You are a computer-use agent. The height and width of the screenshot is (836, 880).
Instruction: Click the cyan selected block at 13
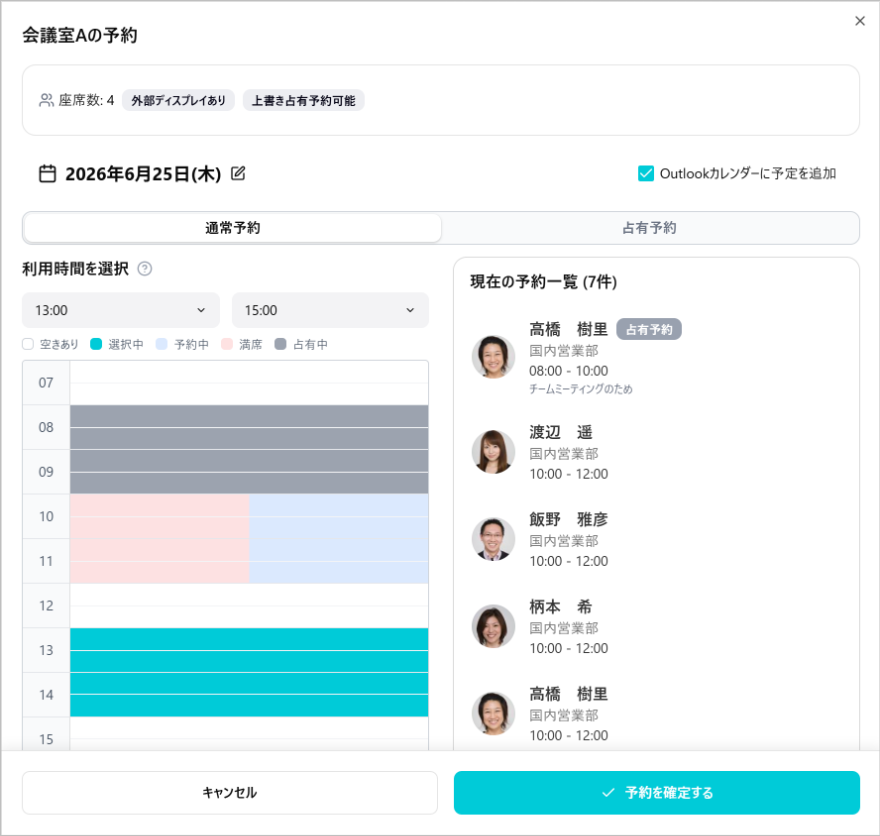(249, 650)
